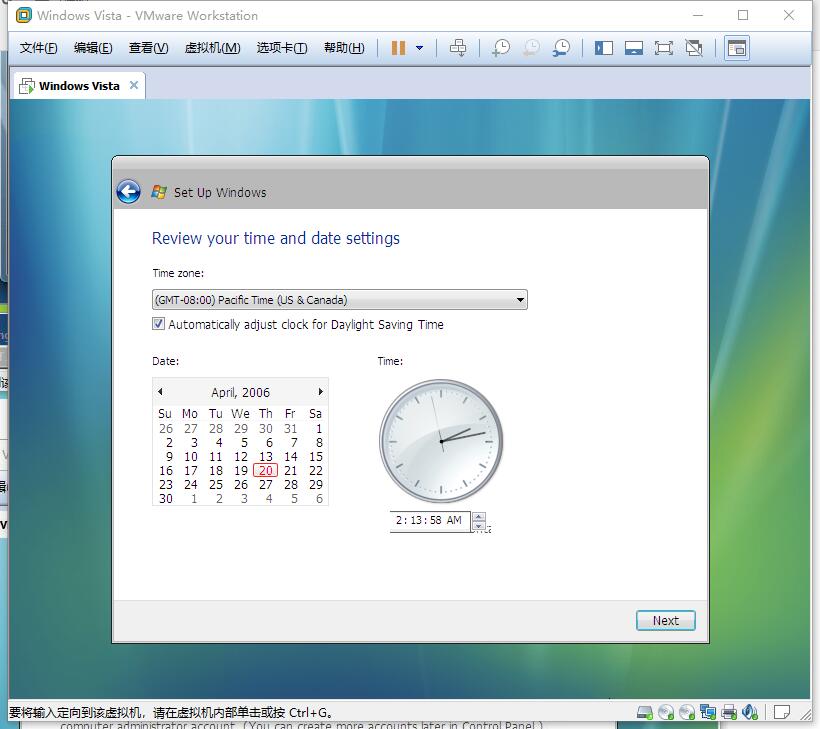This screenshot has height=729, width=820.
Task: Select April 9 in the calendar
Action: [x=169, y=457]
